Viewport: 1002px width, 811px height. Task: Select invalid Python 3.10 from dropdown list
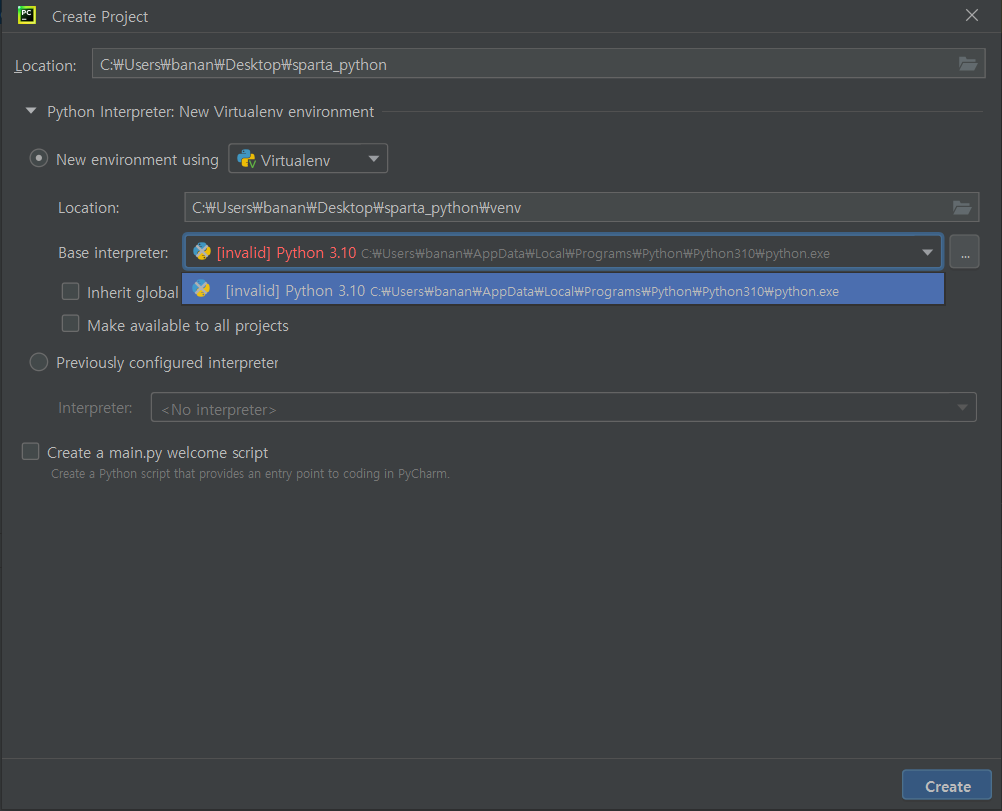pos(563,290)
